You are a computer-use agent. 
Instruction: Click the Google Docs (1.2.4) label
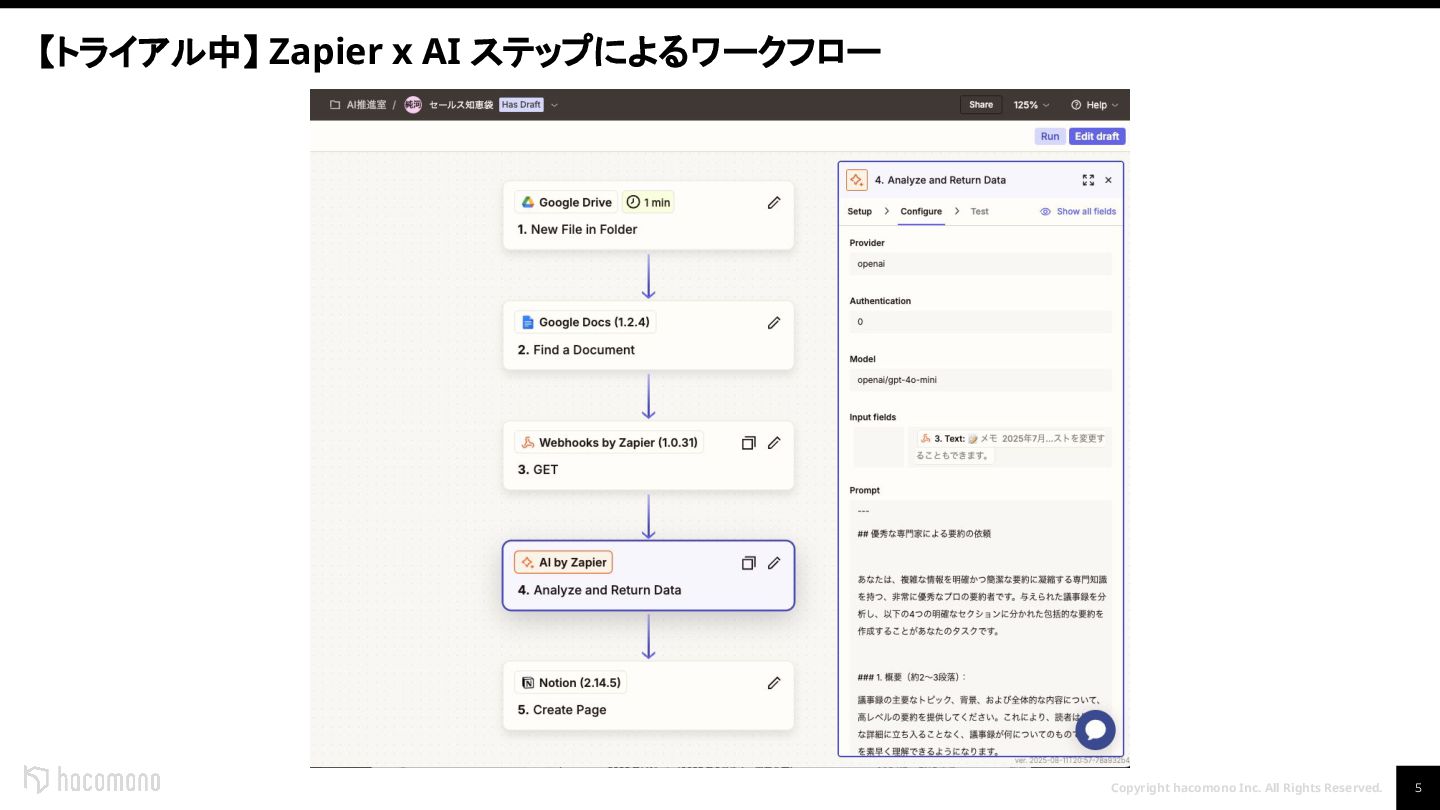point(594,322)
